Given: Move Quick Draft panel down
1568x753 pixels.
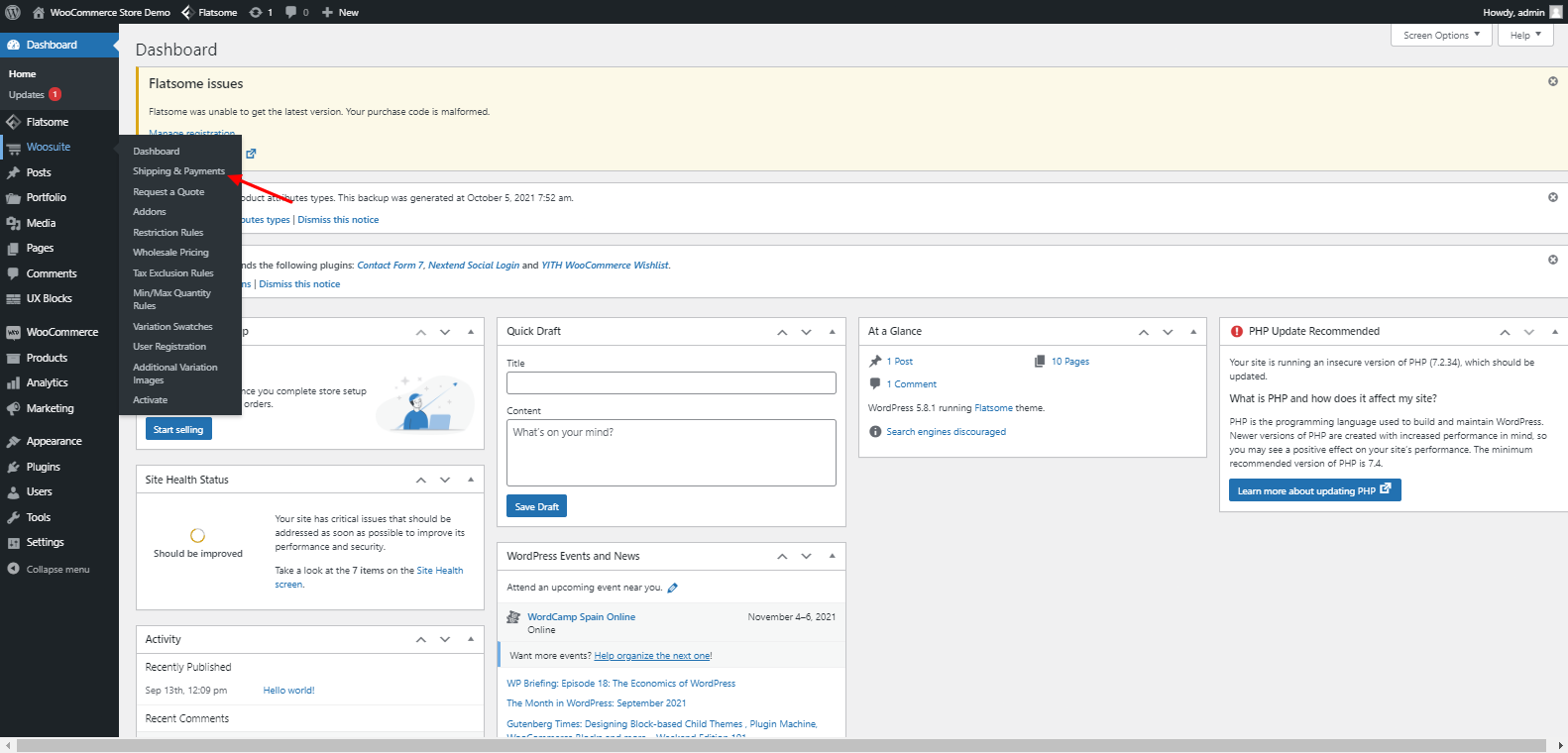Looking at the screenshot, I should point(806,331).
